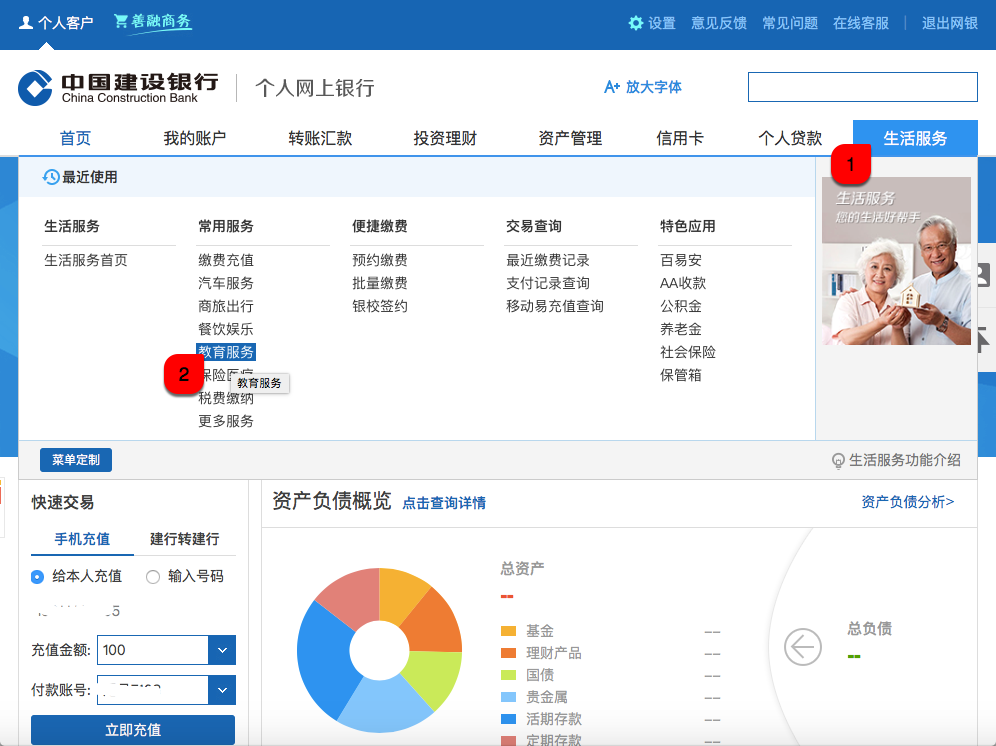This screenshot has height=746, width=996.
Task: Click the orange 理财产品 legend swatch
Action: point(508,653)
